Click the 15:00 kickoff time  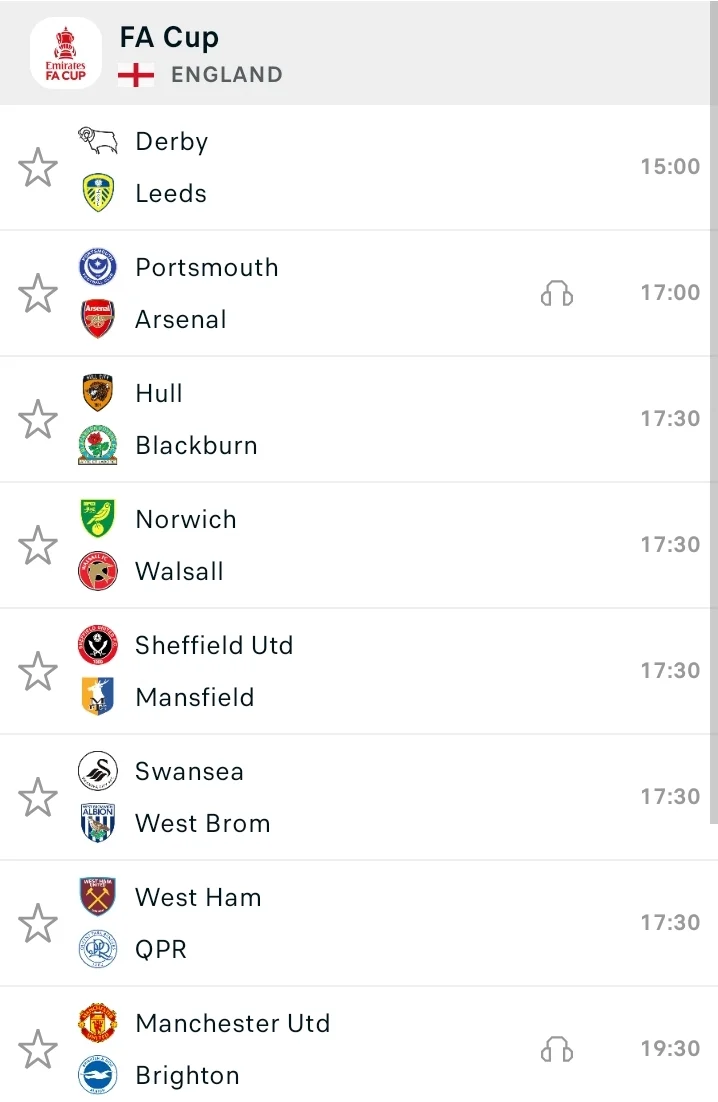[670, 167]
